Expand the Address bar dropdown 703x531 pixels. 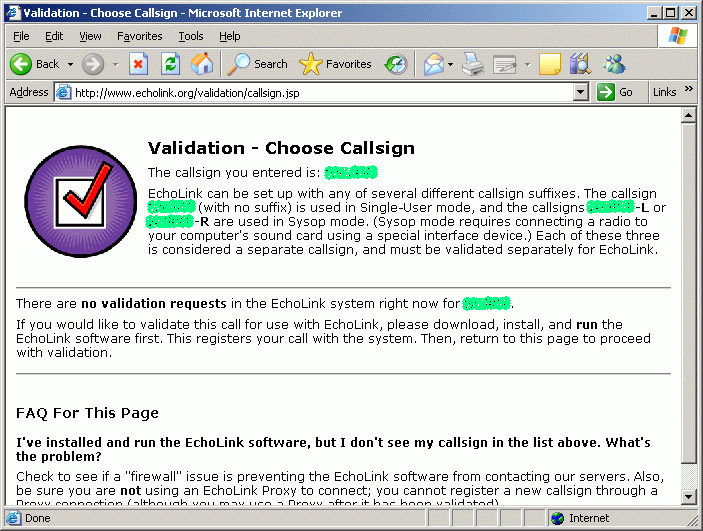[x=580, y=93]
